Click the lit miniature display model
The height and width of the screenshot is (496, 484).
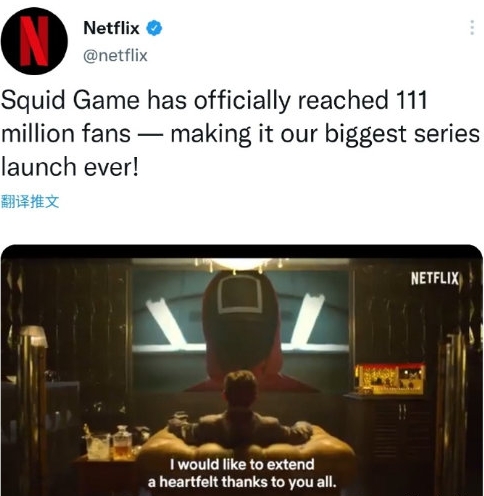(390, 379)
